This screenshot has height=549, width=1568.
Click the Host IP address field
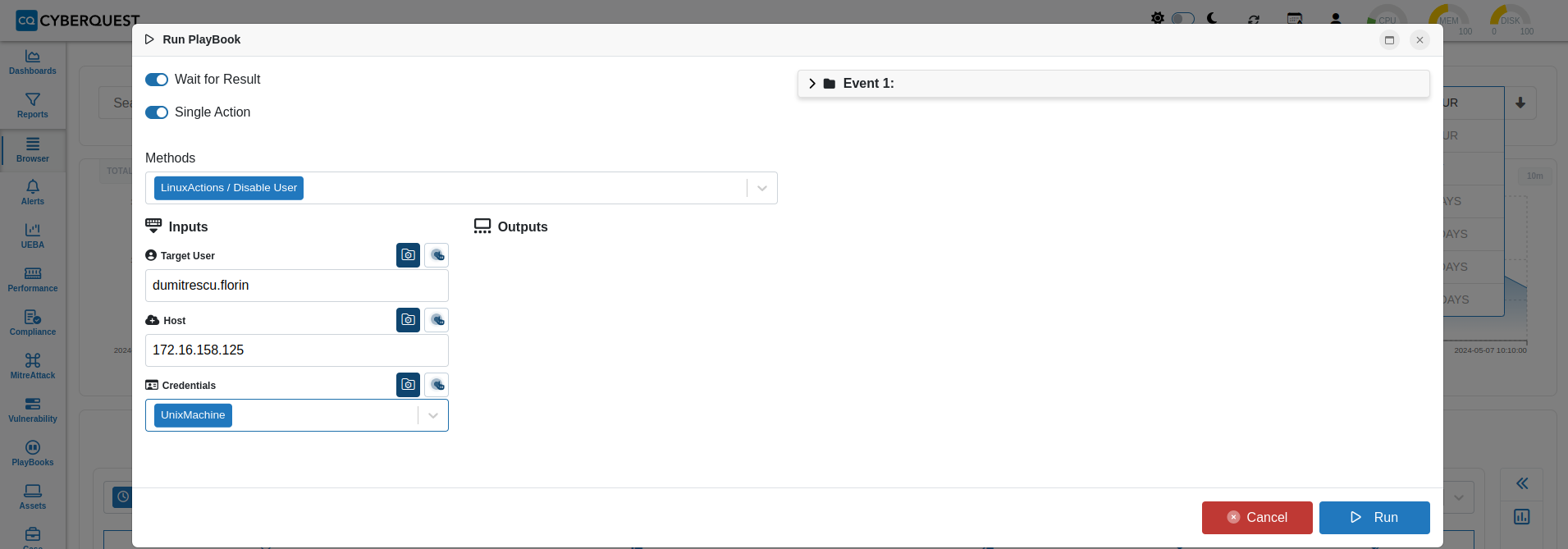[297, 350]
